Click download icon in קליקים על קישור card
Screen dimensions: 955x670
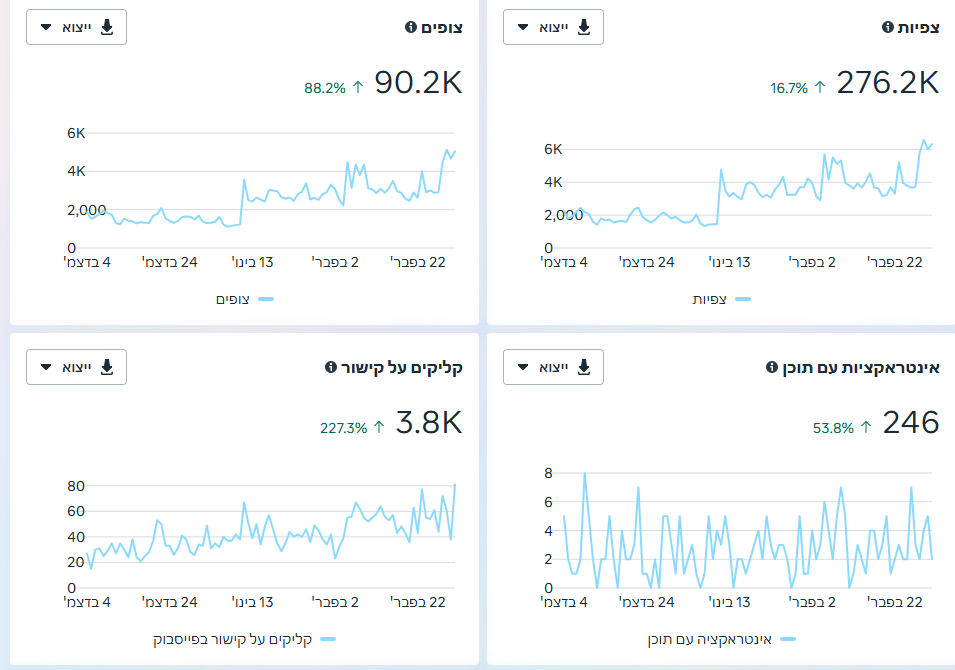(x=107, y=367)
